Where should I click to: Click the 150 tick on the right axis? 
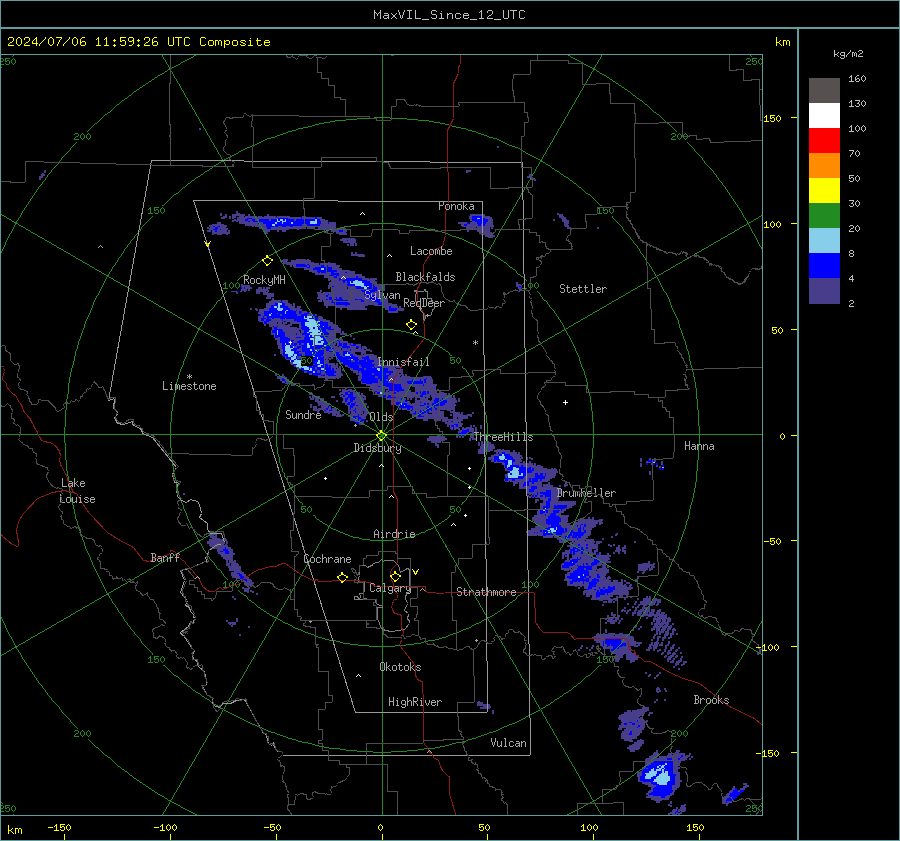click(x=772, y=118)
